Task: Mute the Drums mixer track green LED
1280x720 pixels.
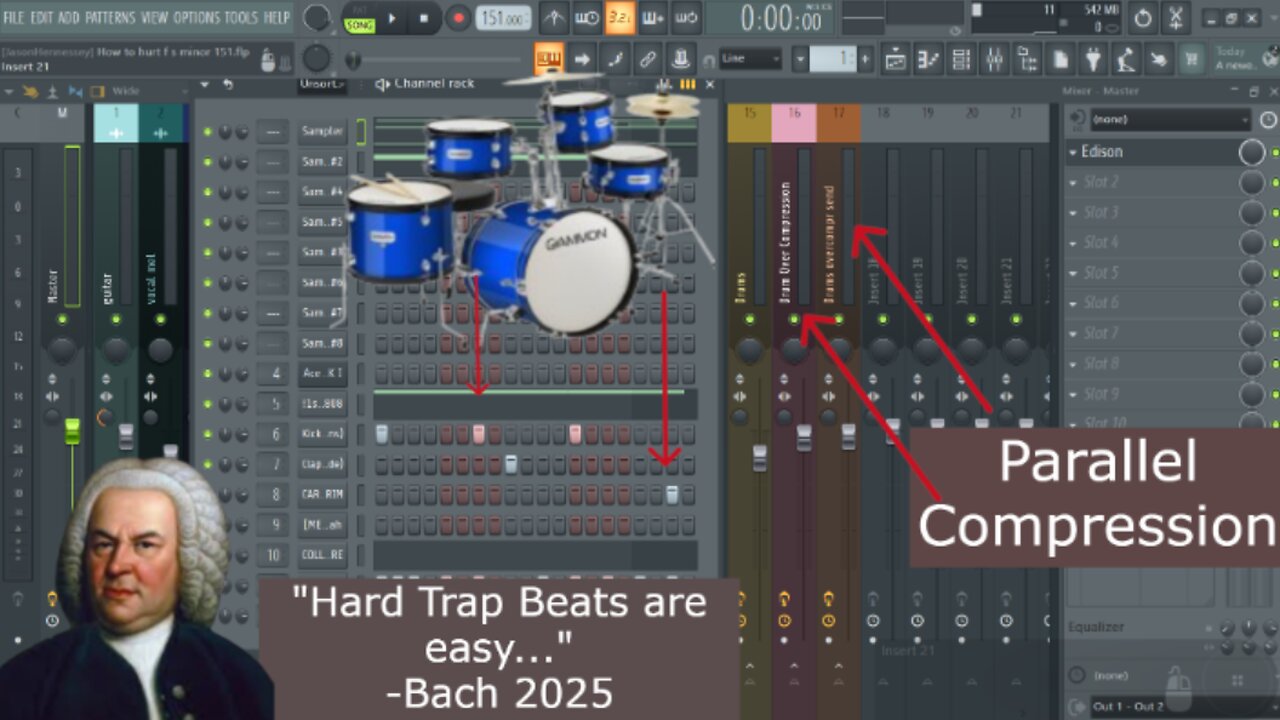Action: point(750,319)
